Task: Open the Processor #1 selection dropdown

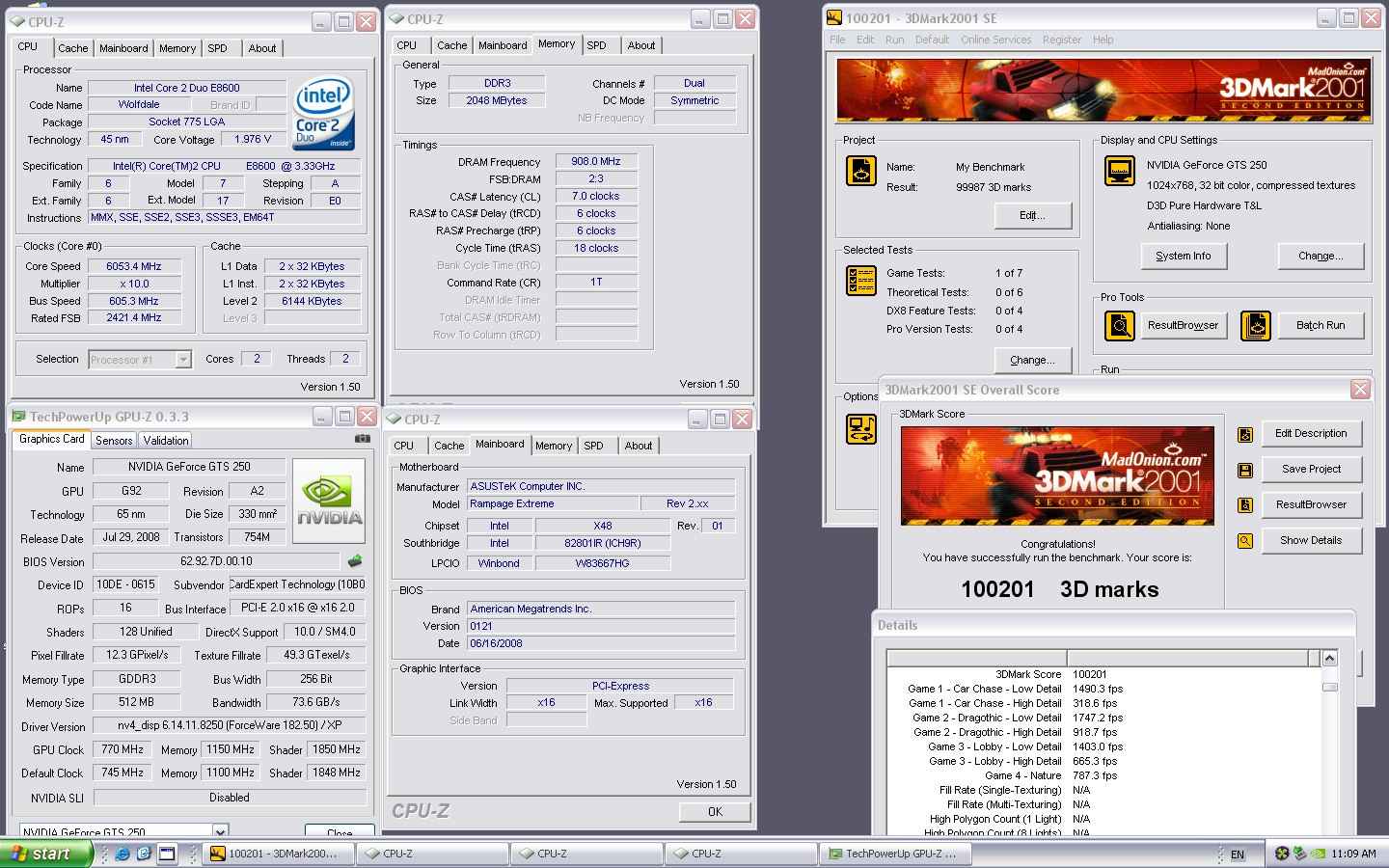Action: 182,360
